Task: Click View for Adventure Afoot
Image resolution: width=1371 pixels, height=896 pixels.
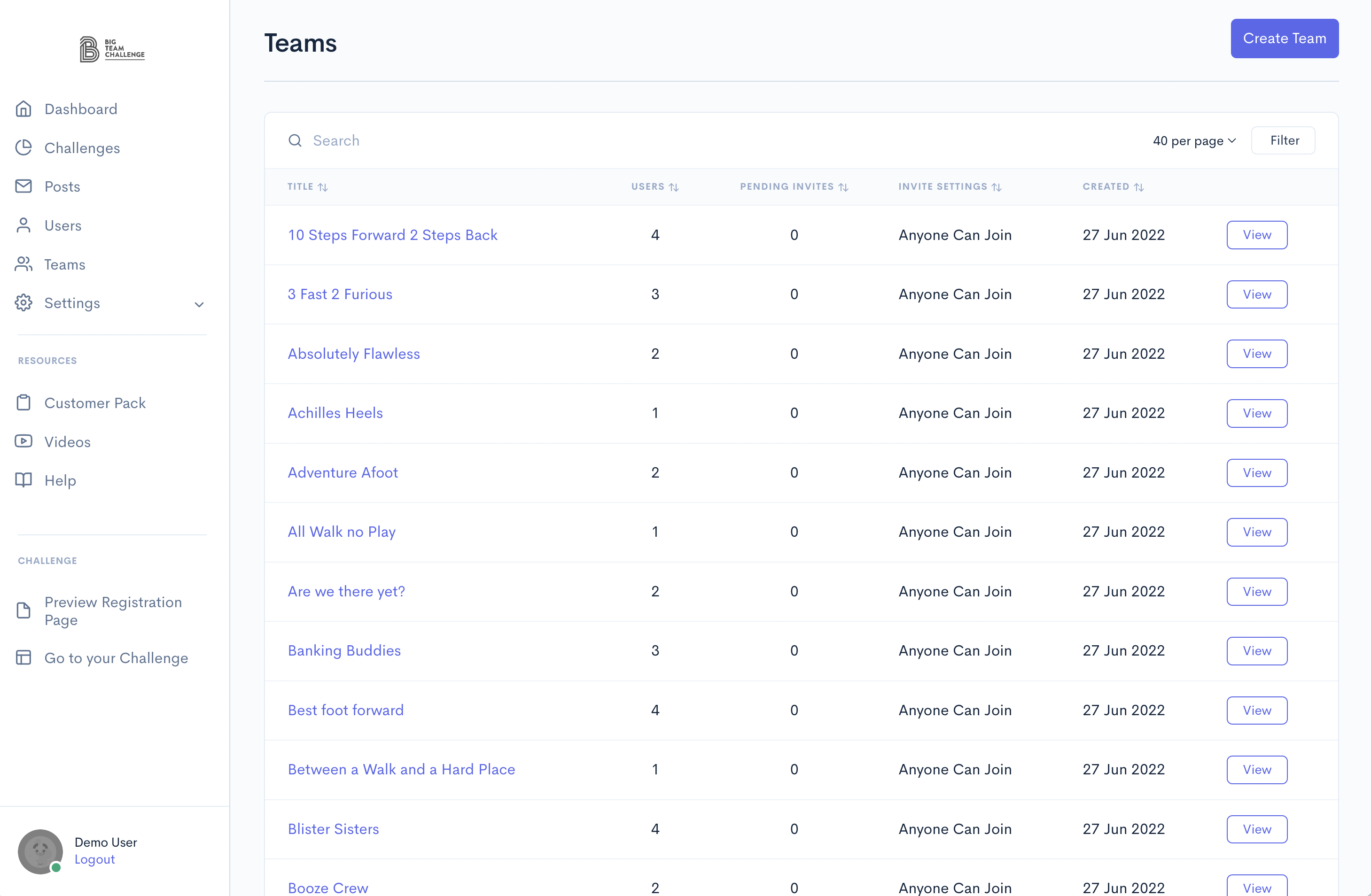Action: 1256,472
